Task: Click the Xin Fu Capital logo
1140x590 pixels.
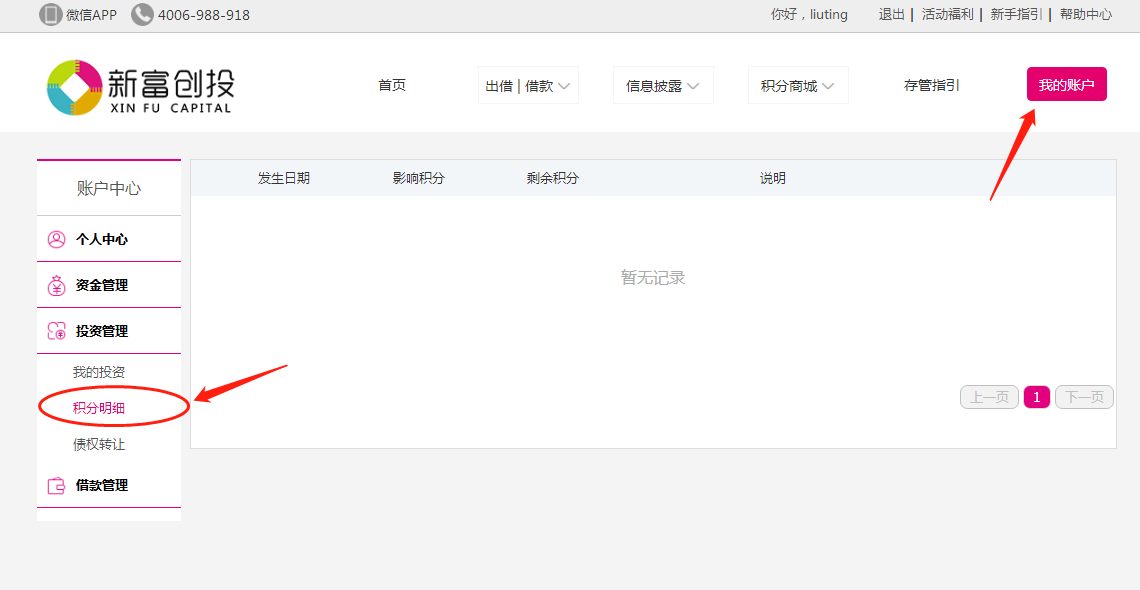Action: [139, 87]
